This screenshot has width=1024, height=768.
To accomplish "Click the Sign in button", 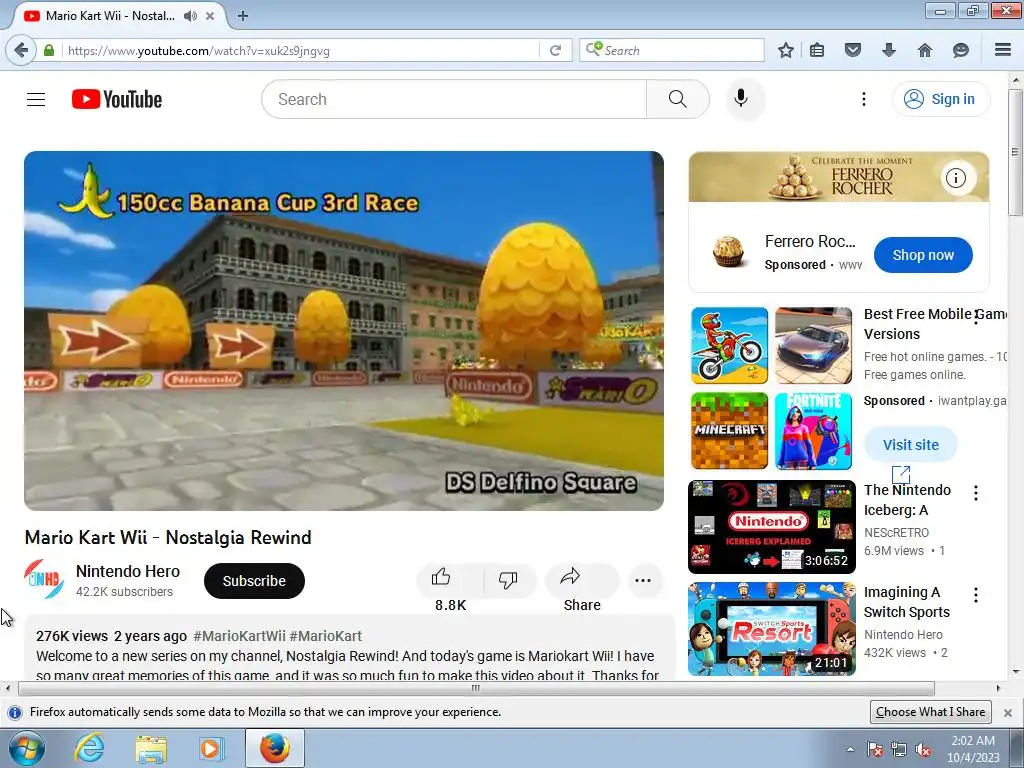I will pyautogui.click(x=940, y=99).
